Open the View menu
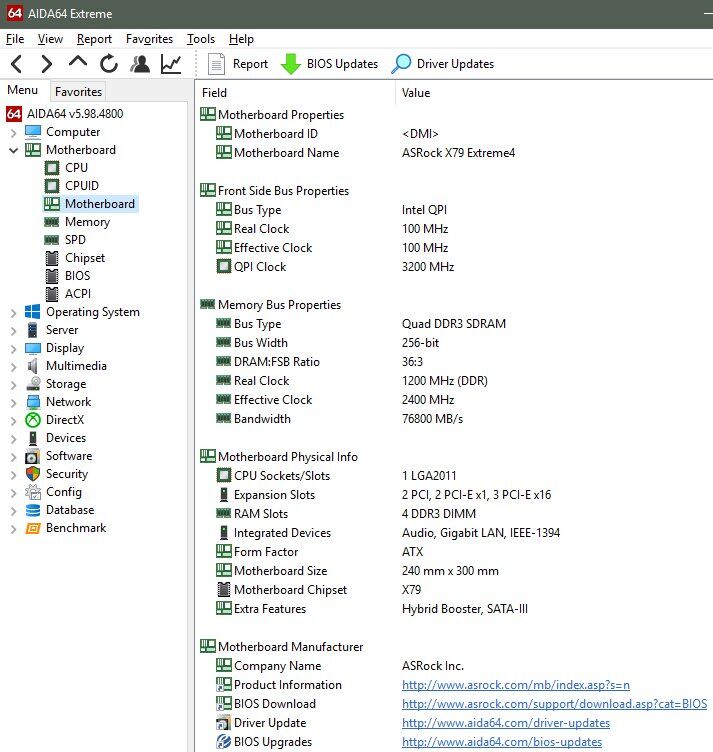 (x=50, y=39)
